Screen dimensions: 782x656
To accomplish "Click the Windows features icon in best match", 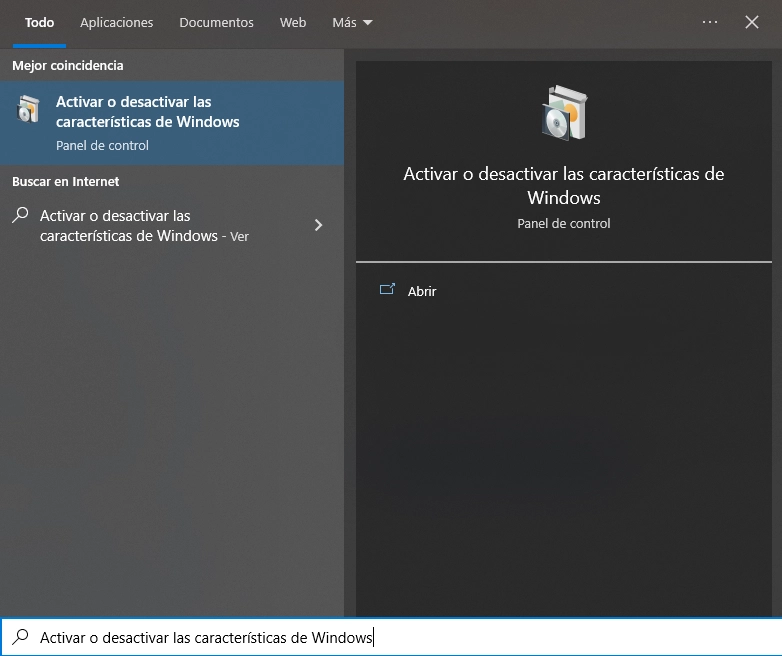I will click(x=28, y=109).
